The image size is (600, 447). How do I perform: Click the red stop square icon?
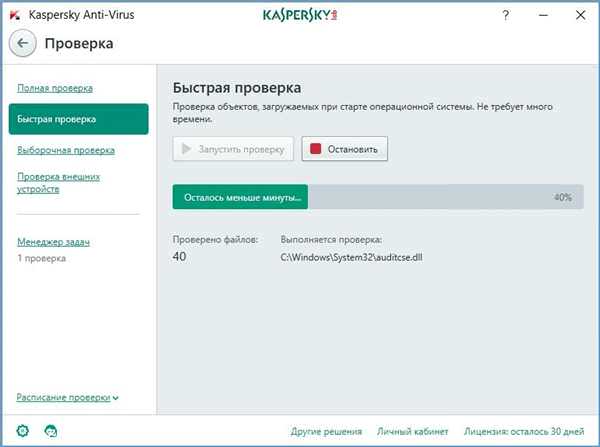[x=316, y=148]
